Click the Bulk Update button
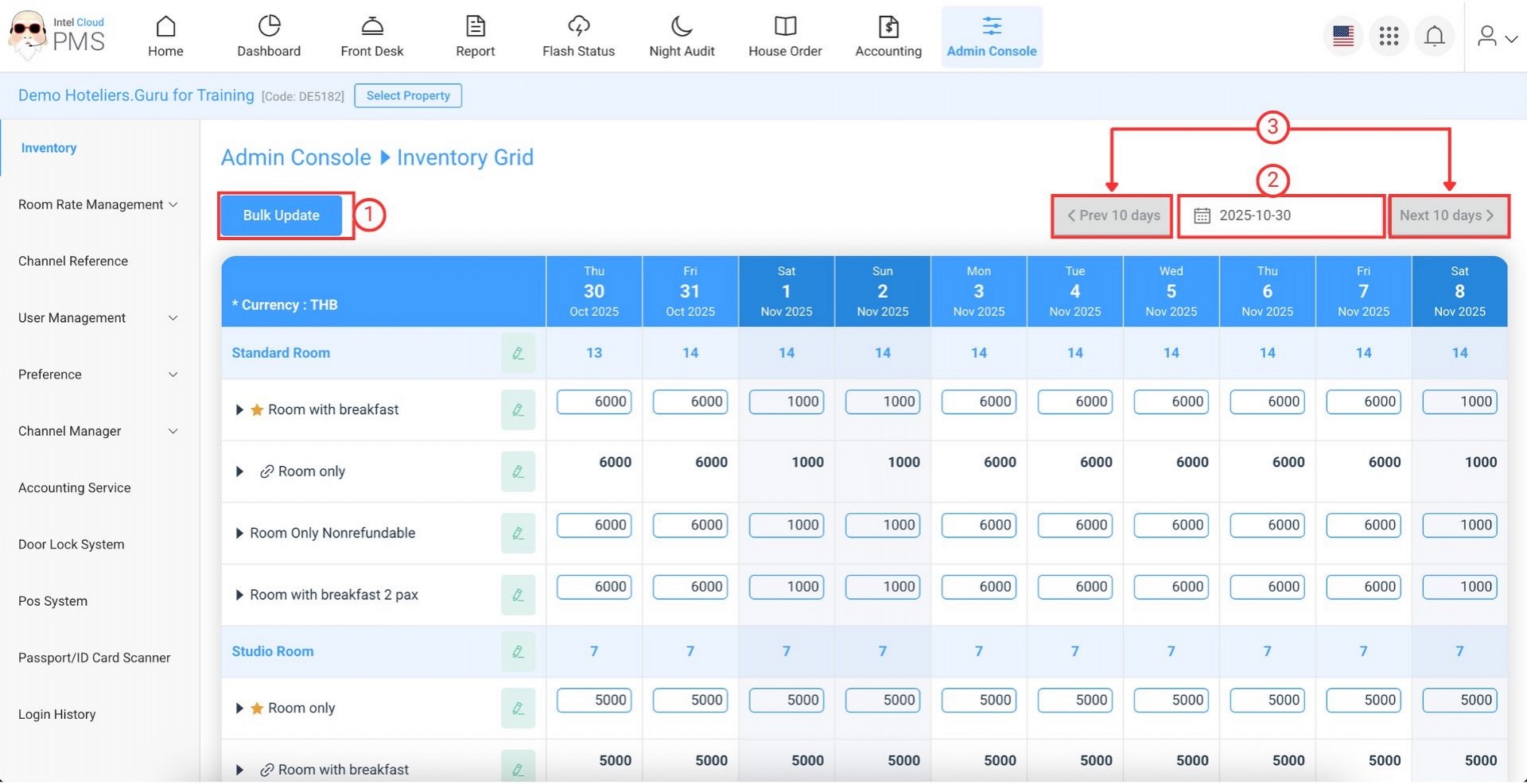The height and width of the screenshot is (784, 1527). [282, 215]
